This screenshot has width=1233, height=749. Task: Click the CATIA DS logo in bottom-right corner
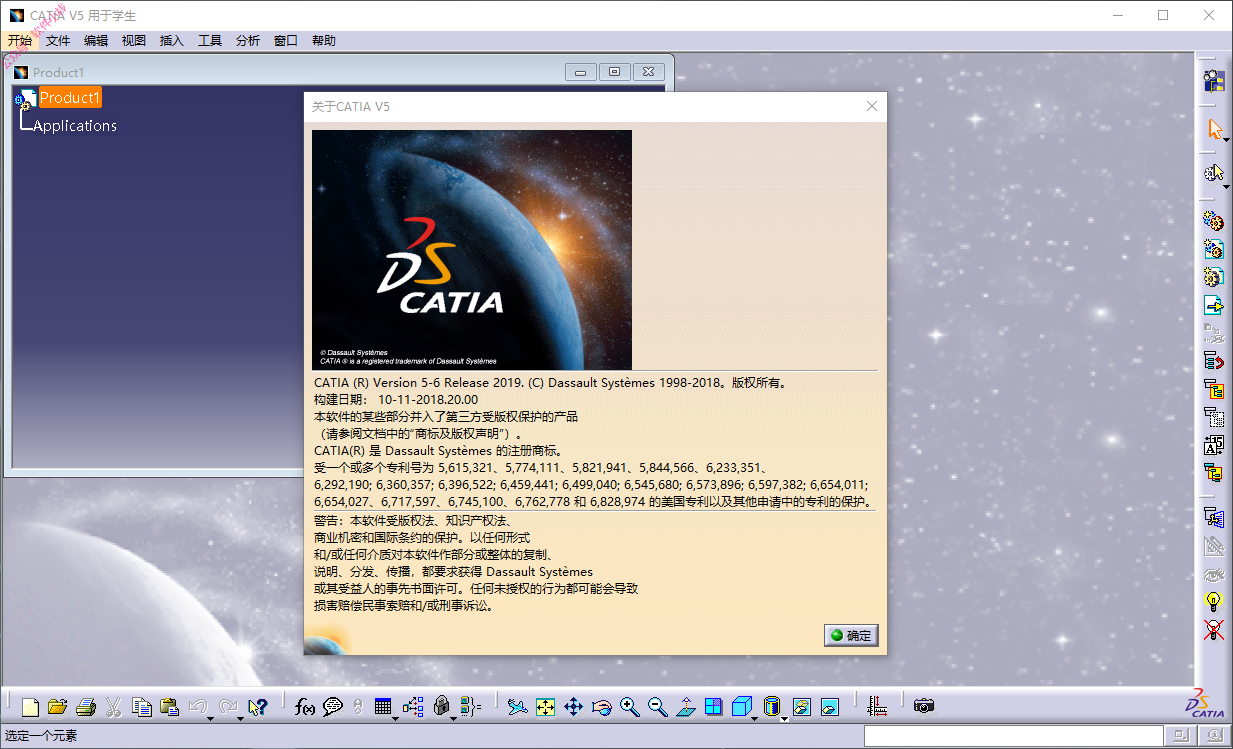click(1204, 703)
